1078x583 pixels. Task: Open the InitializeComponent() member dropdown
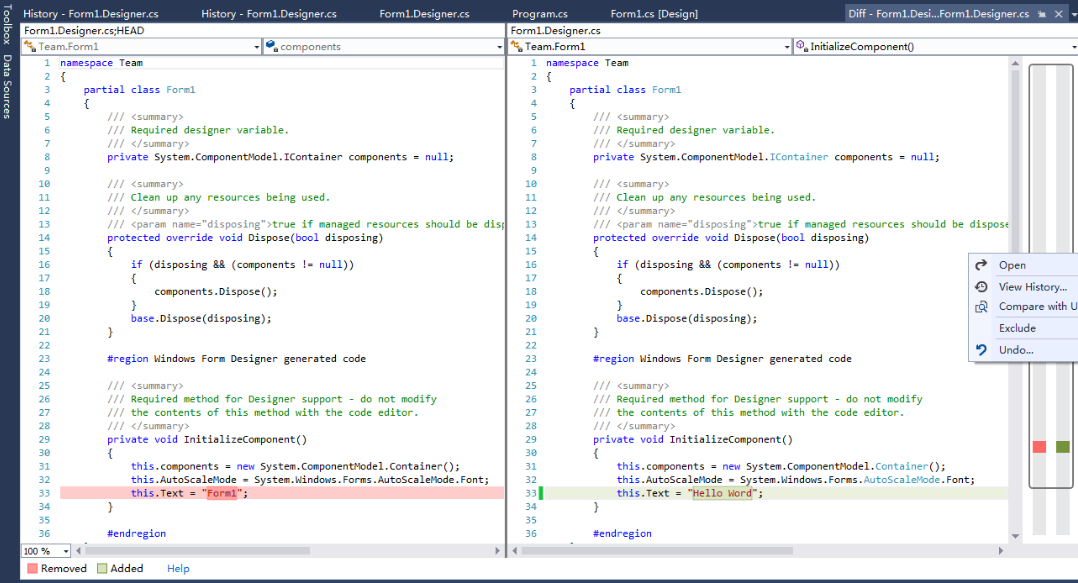[x=1070, y=46]
